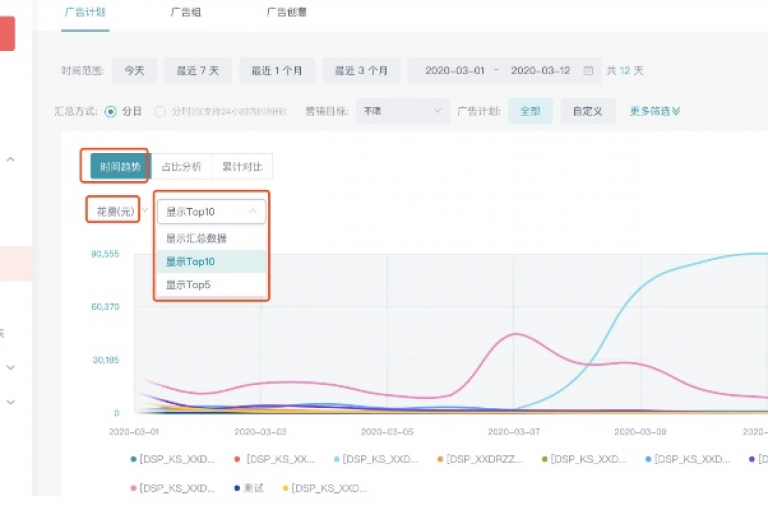This screenshot has height=510, width=768.
Task: Choose 显示汇总数据 from the list
Action: coord(211,239)
